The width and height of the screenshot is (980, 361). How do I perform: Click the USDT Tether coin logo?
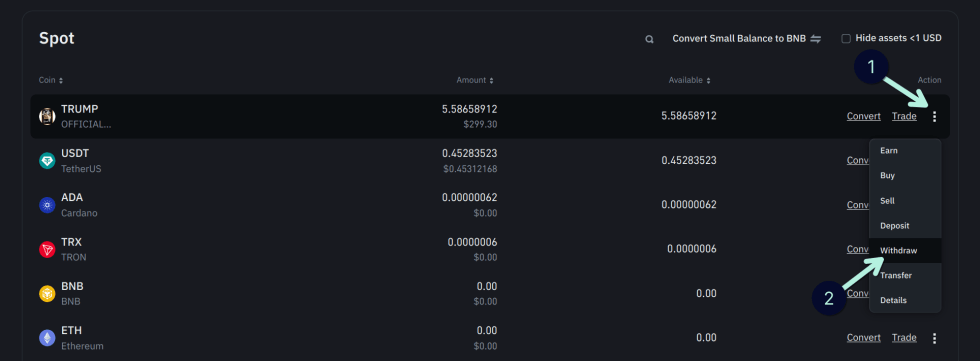click(x=47, y=161)
